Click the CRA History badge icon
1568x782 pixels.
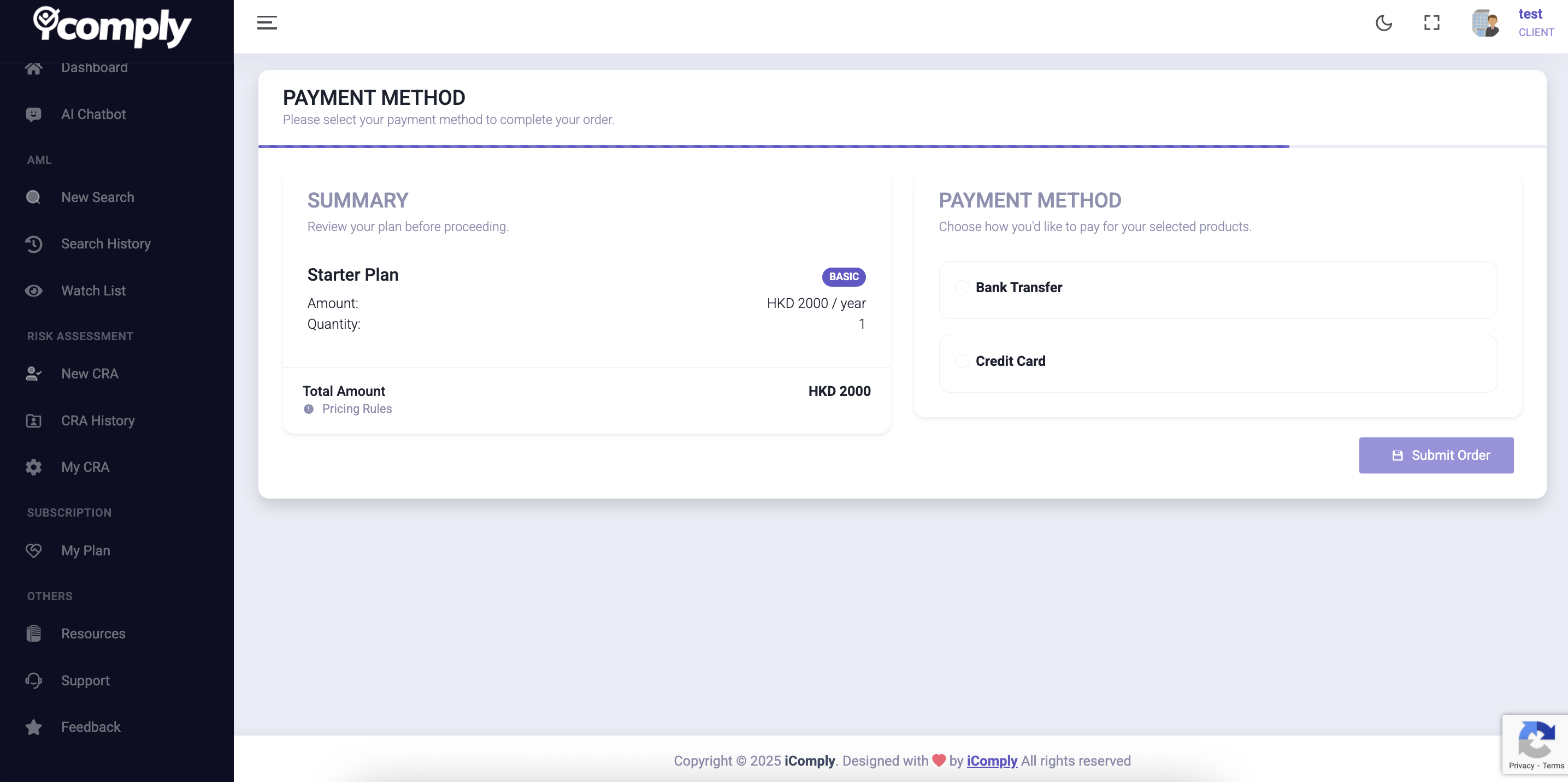pos(33,420)
